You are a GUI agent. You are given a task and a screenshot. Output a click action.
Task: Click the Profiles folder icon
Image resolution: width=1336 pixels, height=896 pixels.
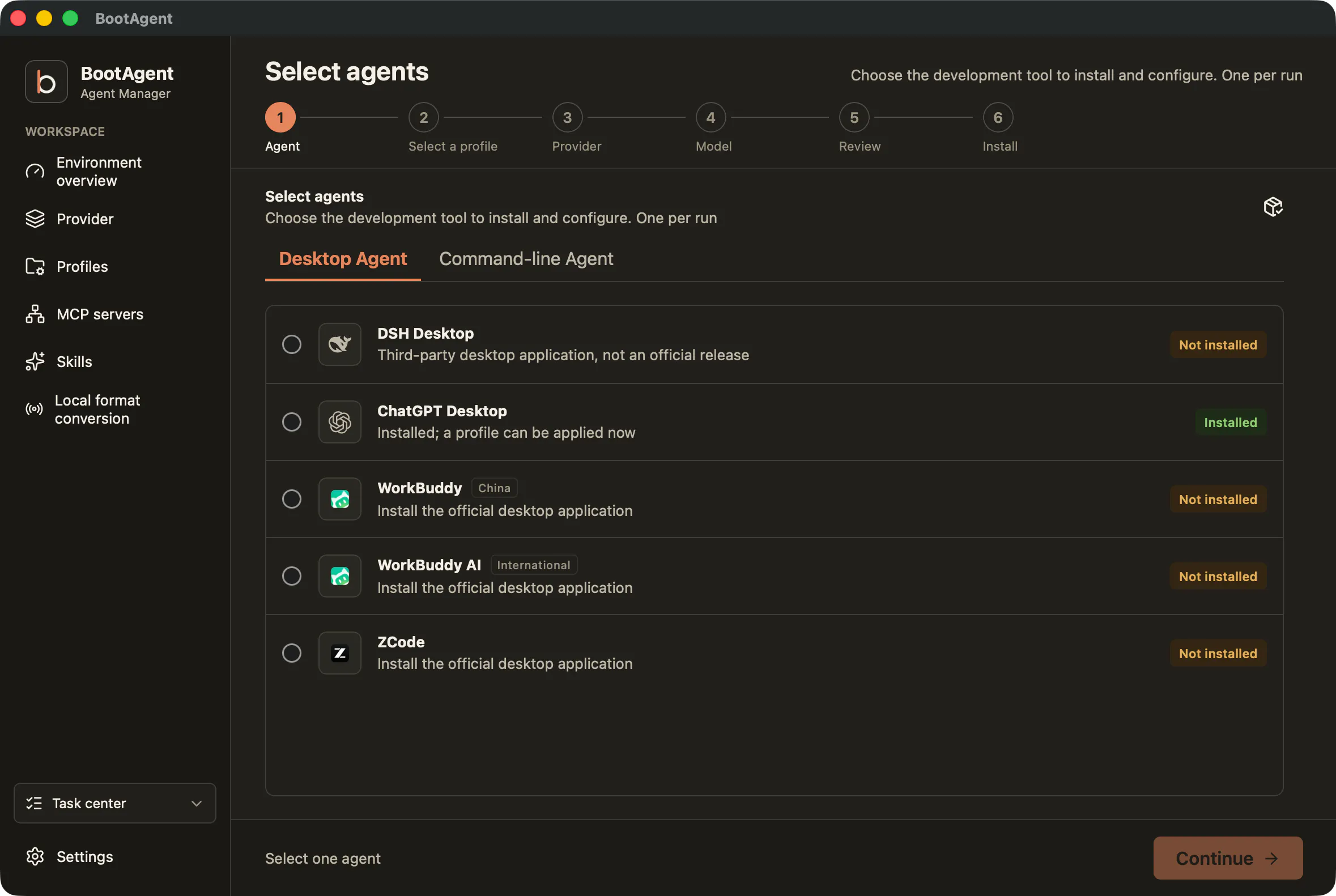tap(35, 266)
